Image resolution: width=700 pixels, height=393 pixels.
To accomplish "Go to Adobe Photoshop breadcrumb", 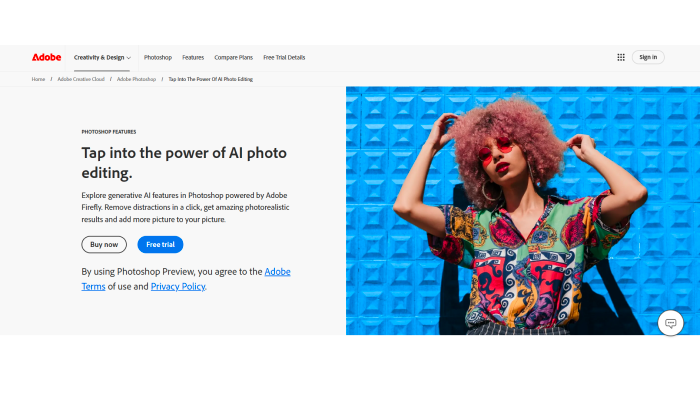I will (136, 79).
